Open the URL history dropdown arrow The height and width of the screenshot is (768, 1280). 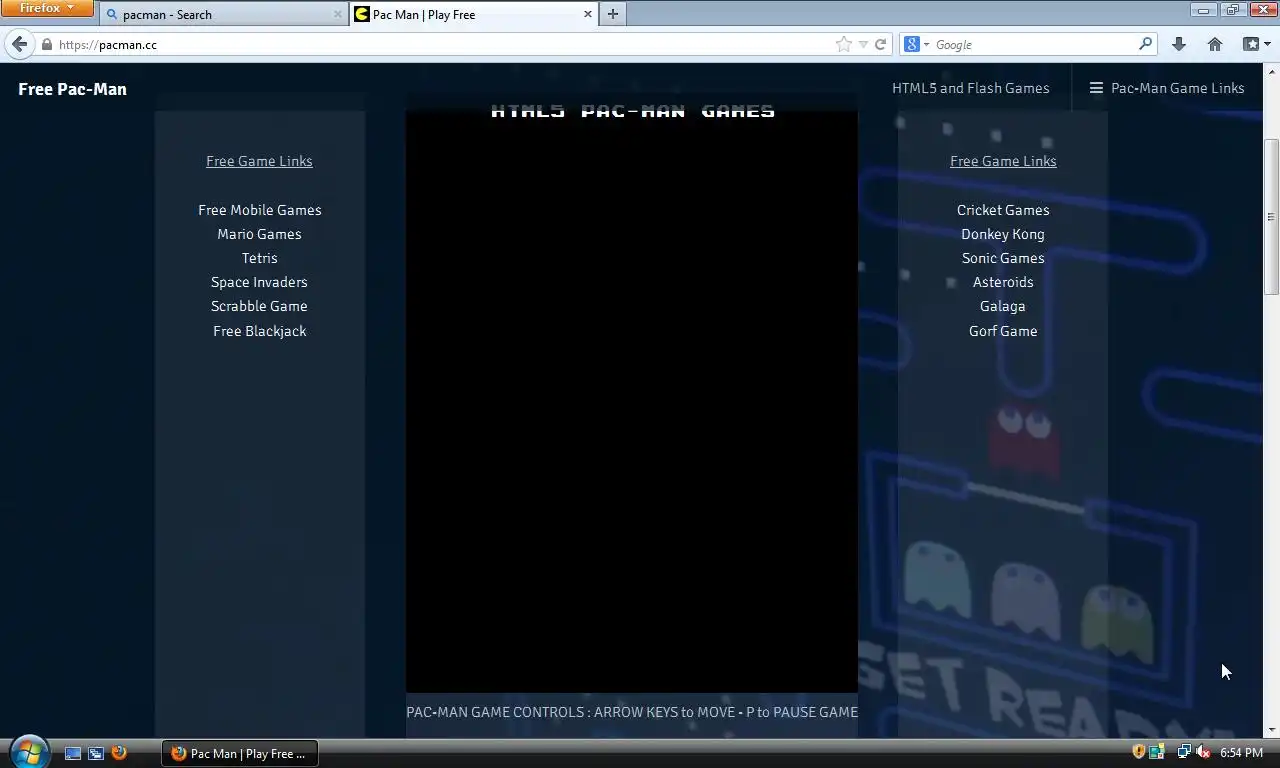pos(863,45)
